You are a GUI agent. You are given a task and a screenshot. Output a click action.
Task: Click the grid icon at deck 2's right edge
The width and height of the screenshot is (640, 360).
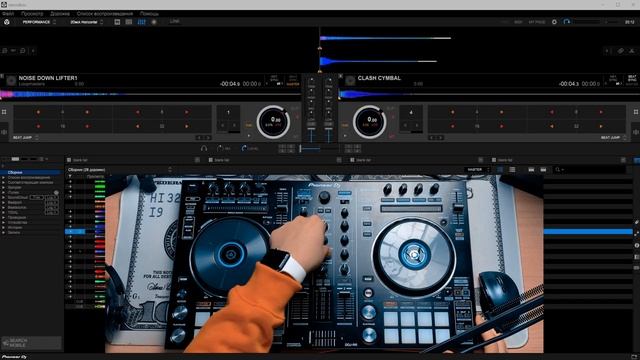(636, 112)
